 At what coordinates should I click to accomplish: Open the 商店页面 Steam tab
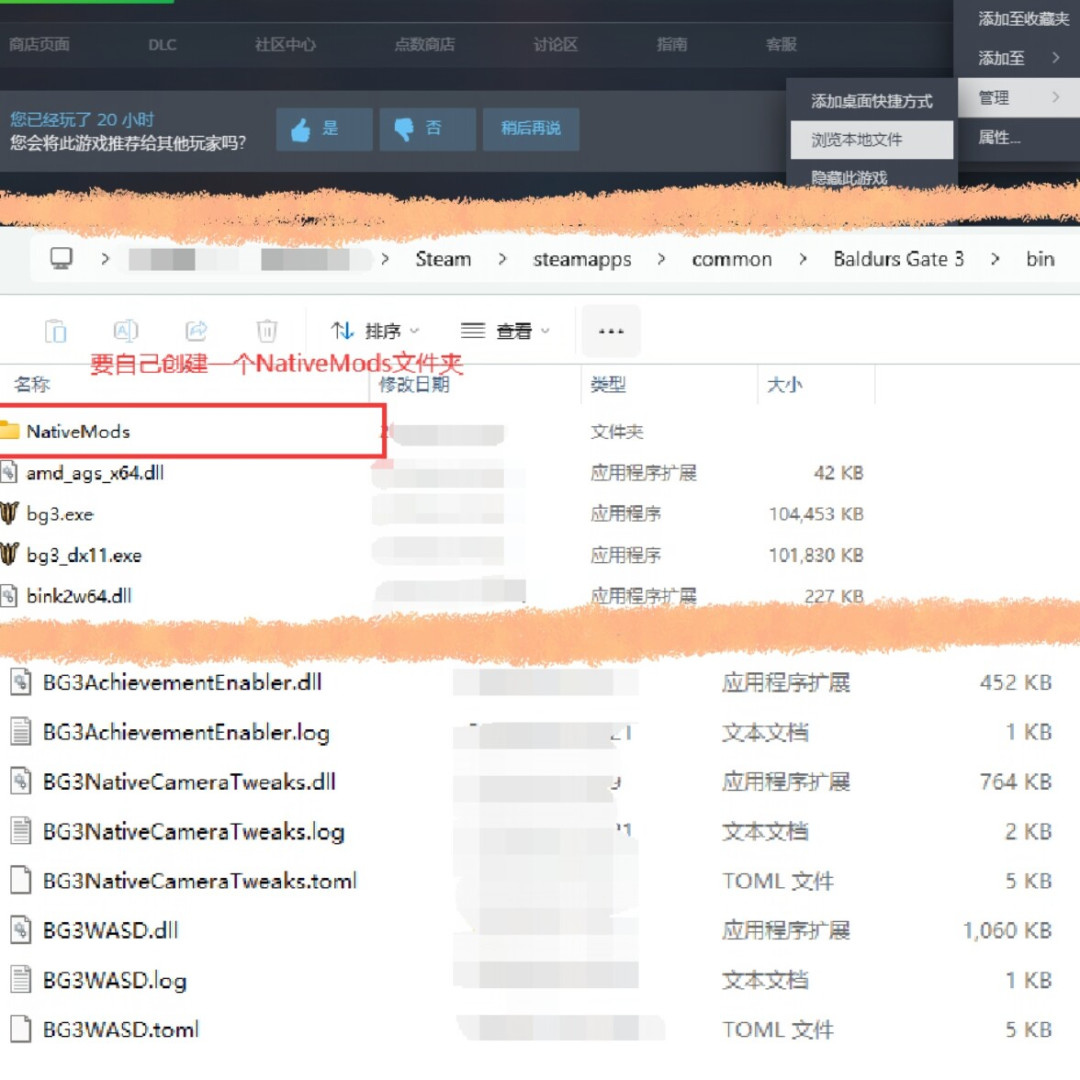(39, 45)
